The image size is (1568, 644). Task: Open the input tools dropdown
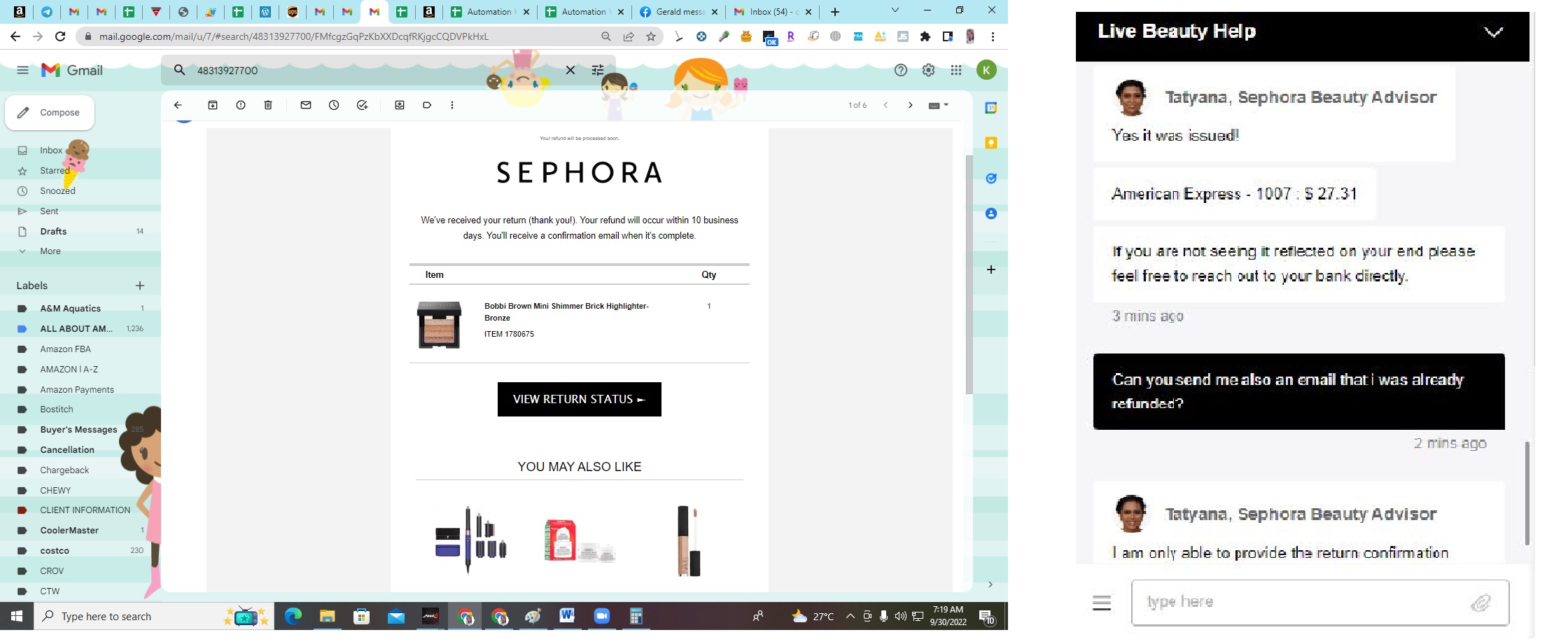click(939, 105)
